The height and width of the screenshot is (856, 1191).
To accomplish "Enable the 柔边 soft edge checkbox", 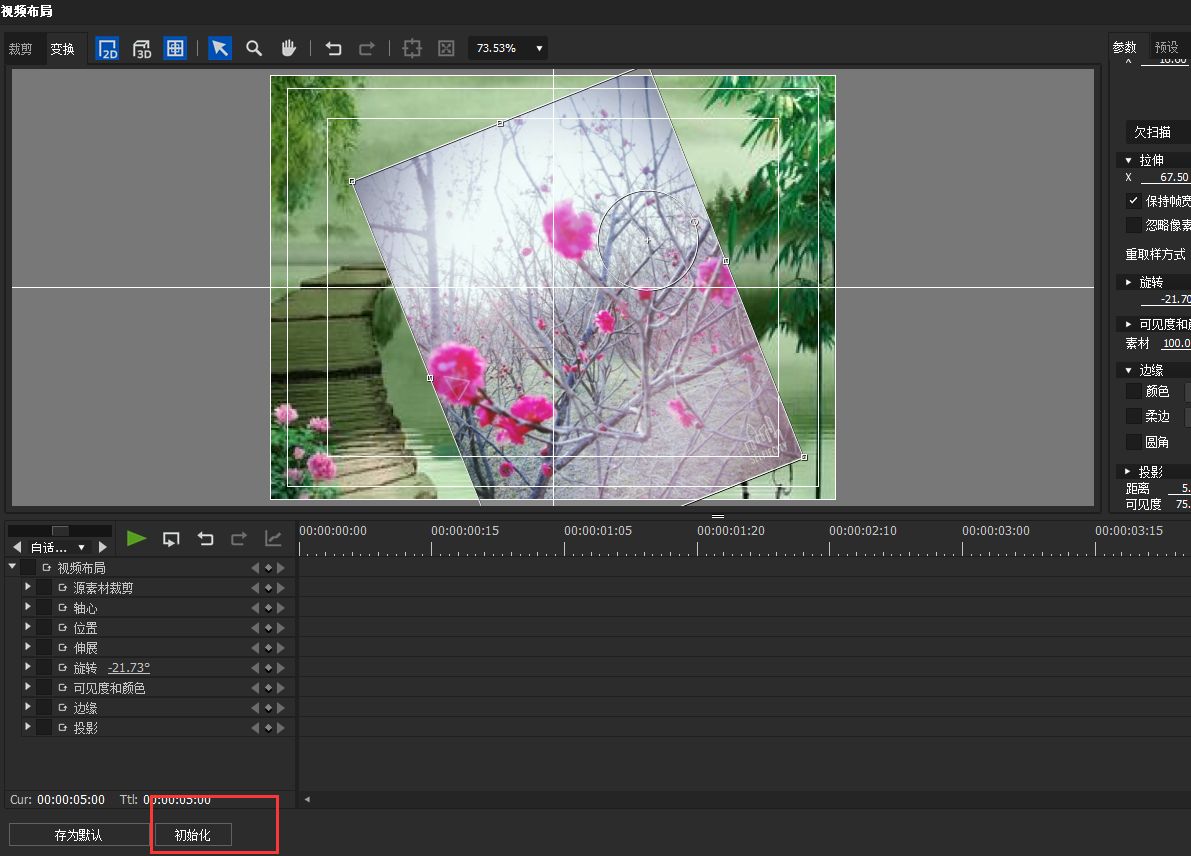I will [1133, 416].
